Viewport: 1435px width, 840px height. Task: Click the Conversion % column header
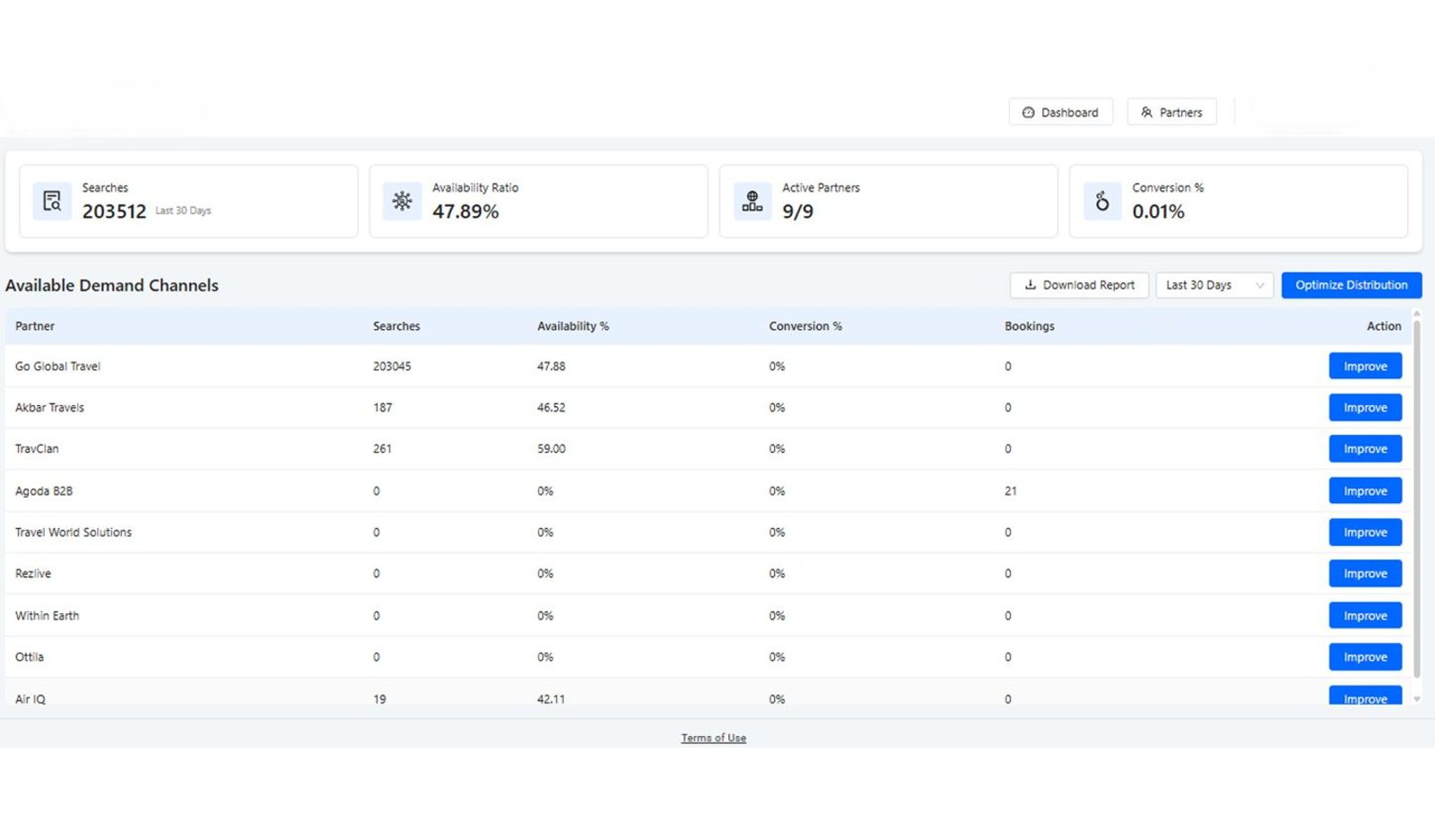point(805,326)
